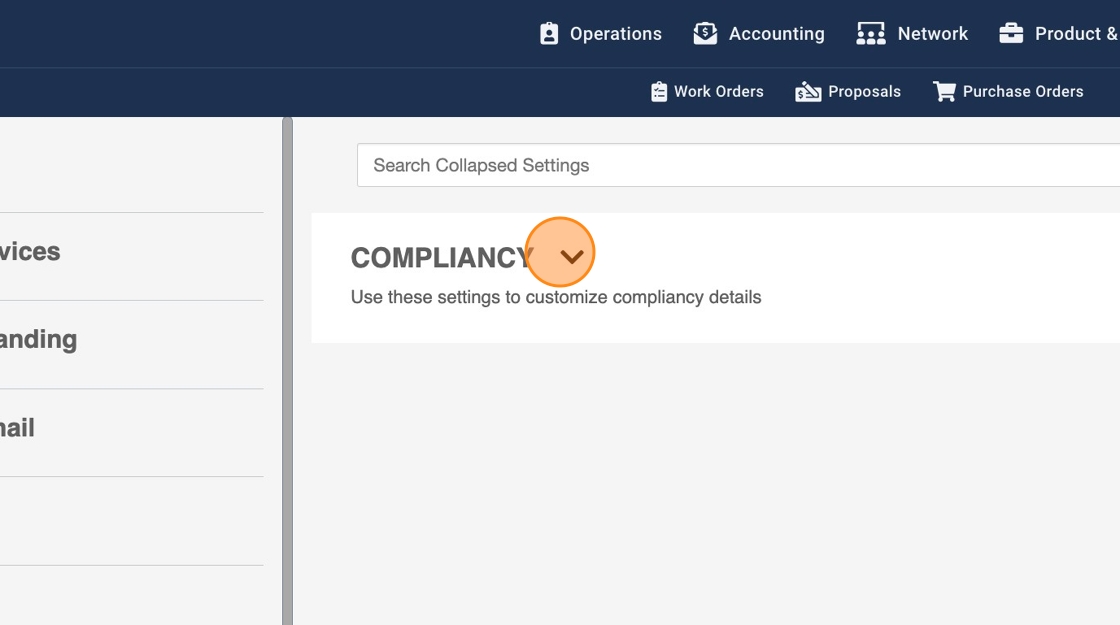Image resolution: width=1120 pixels, height=625 pixels.
Task: Open the Proposals text link
Action: (x=864, y=92)
